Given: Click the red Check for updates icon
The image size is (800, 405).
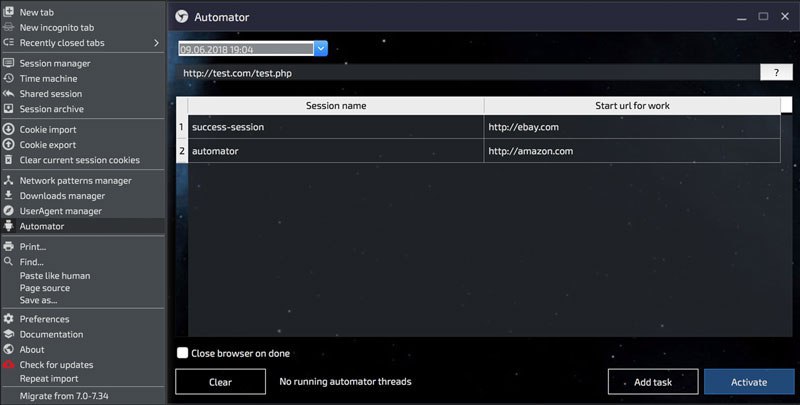Looking at the screenshot, I should [8, 365].
